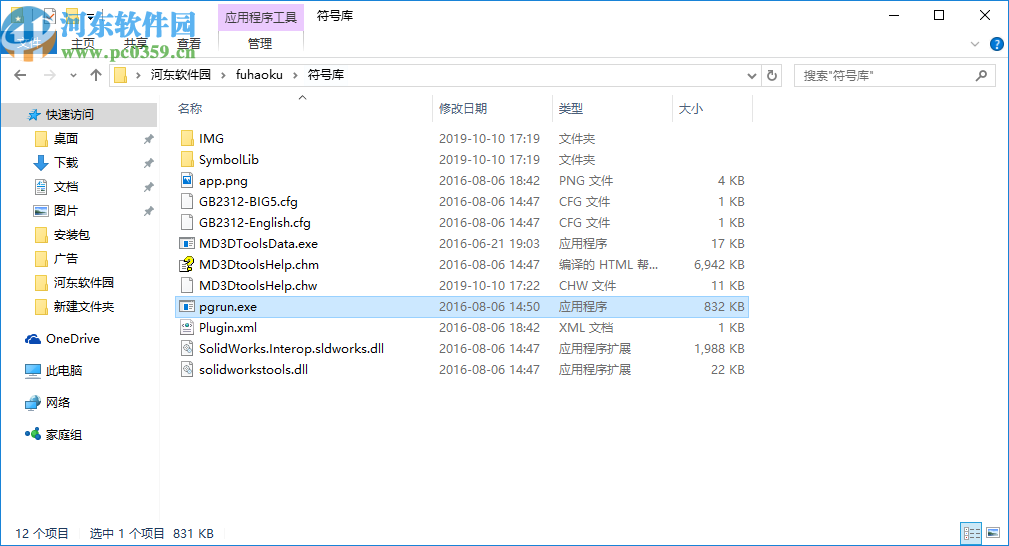Select the SolidWorks.Interop.sldworks.dll icon
This screenshot has height=546, width=1009.
(x=187, y=349)
